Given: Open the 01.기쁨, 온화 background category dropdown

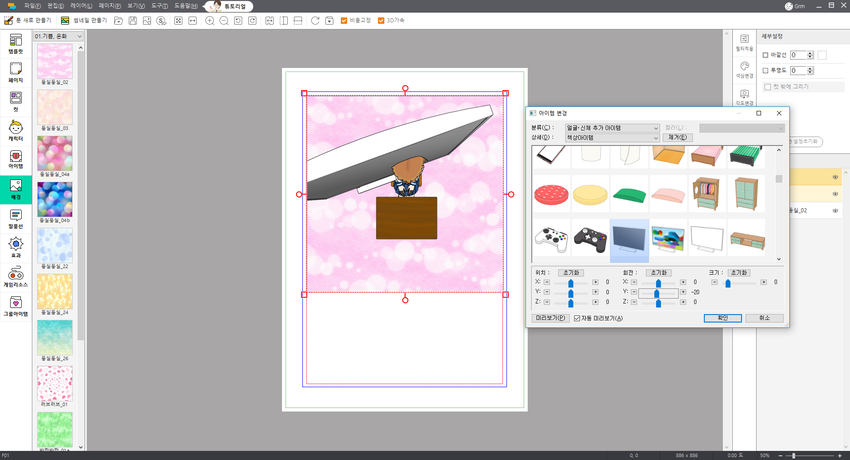Looking at the screenshot, I should [x=59, y=36].
